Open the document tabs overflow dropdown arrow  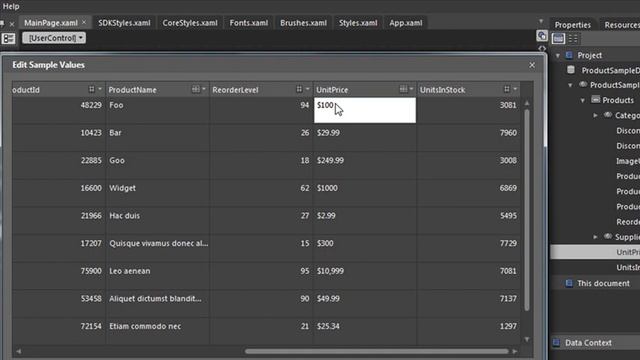pos(541,21)
